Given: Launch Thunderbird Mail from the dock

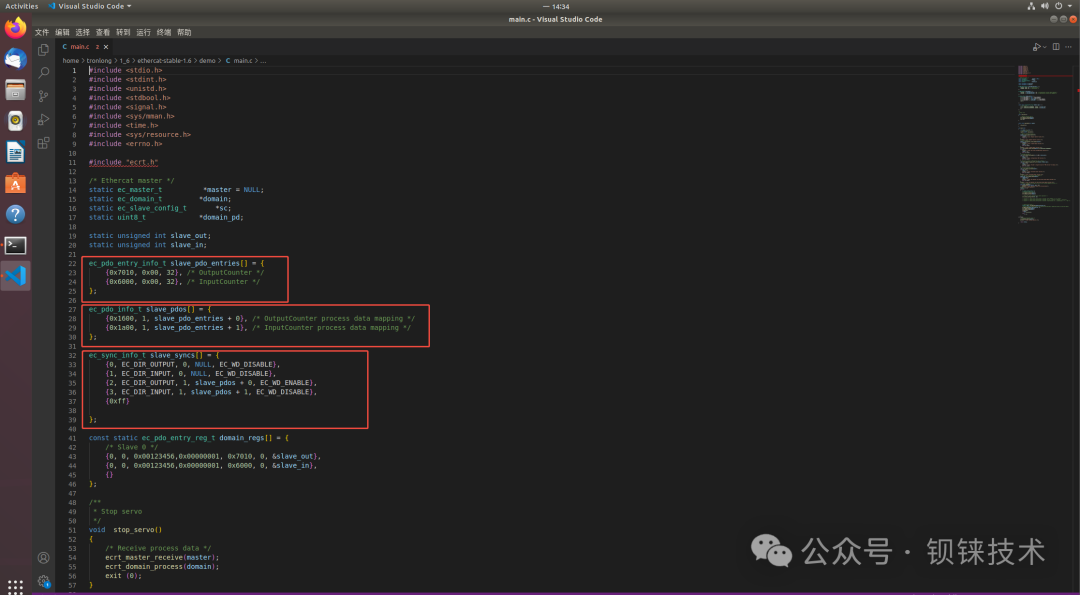Looking at the screenshot, I should [x=15, y=59].
